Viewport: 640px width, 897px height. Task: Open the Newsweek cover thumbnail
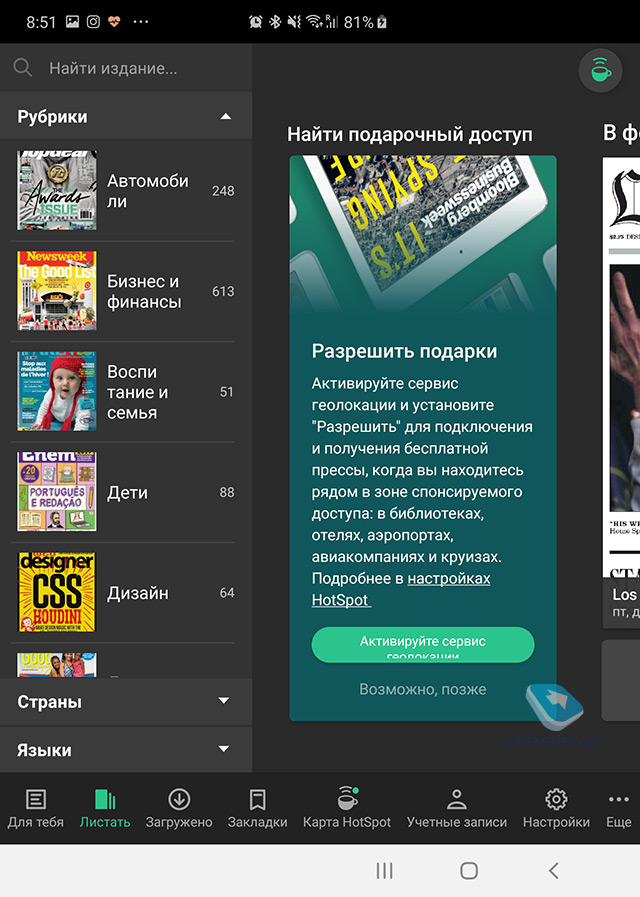pyautogui.click(x=57, y=291)
